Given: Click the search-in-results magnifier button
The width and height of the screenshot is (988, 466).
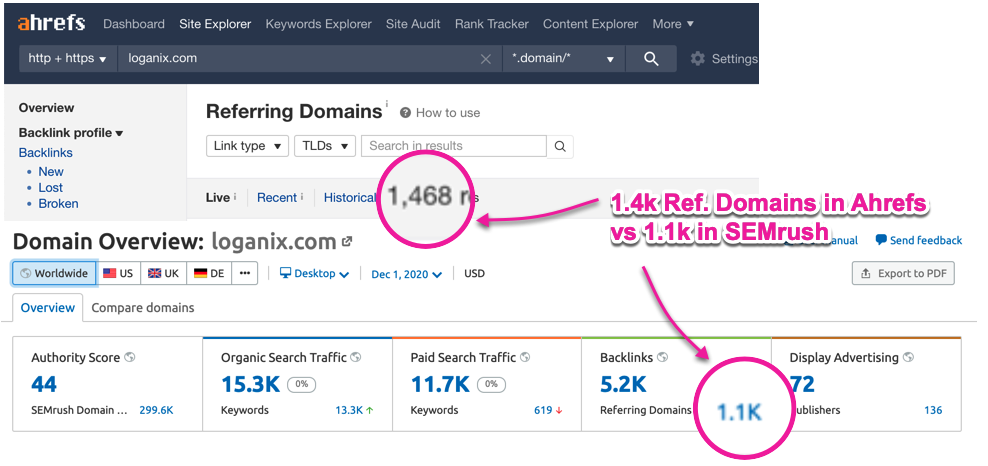Looking at the screenshot, I should tap(560, 146).
